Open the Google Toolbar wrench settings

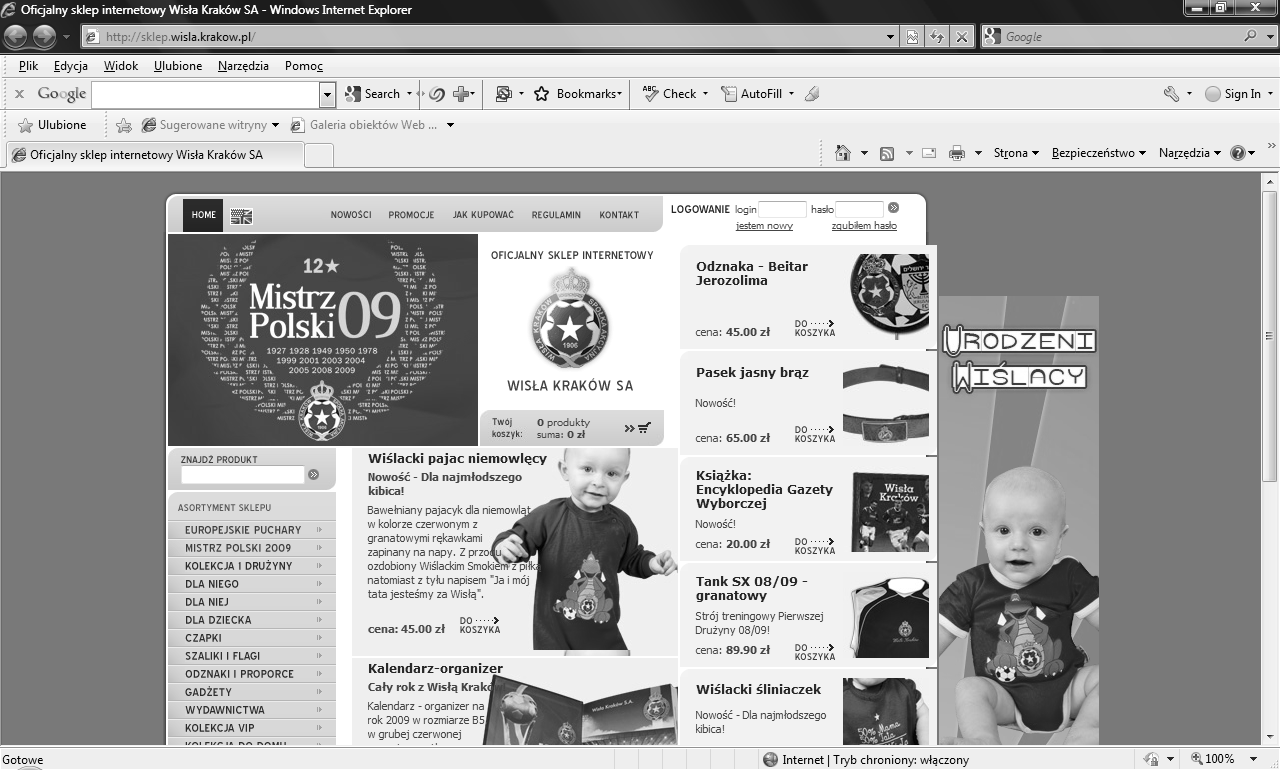pyautogui.click(x=1171, y=94)
